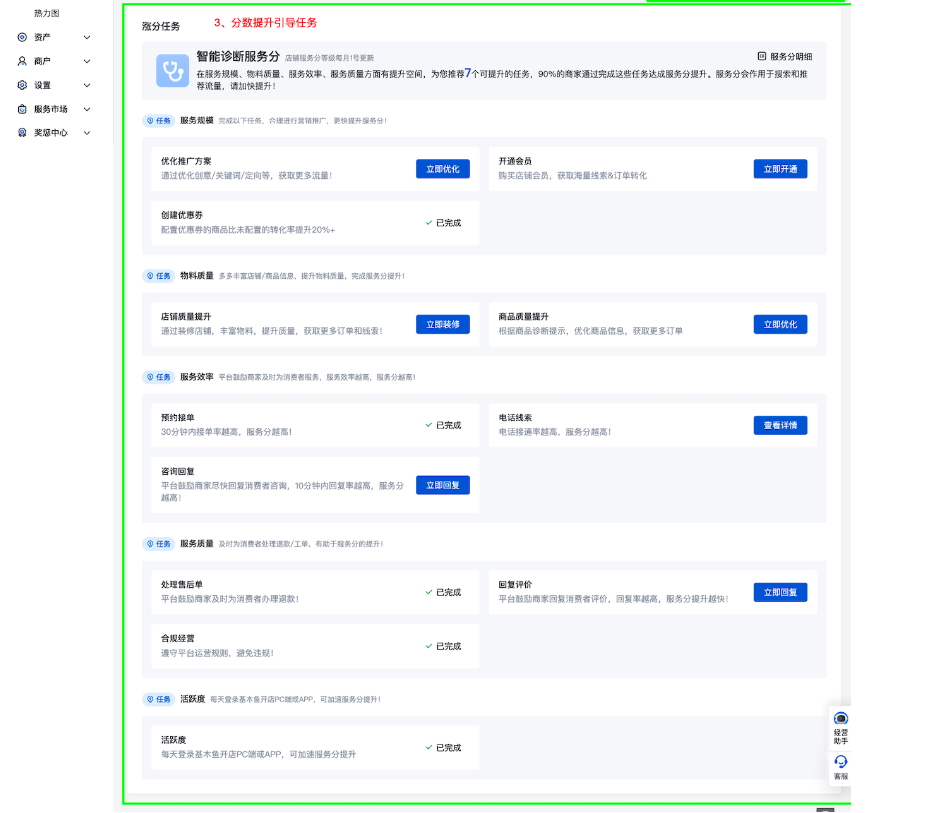The height and width of the screenshot is (813, 946).
Task: Click the stethoscope 智能诊断服务分 icon
Action: click(x=172, y=71)
